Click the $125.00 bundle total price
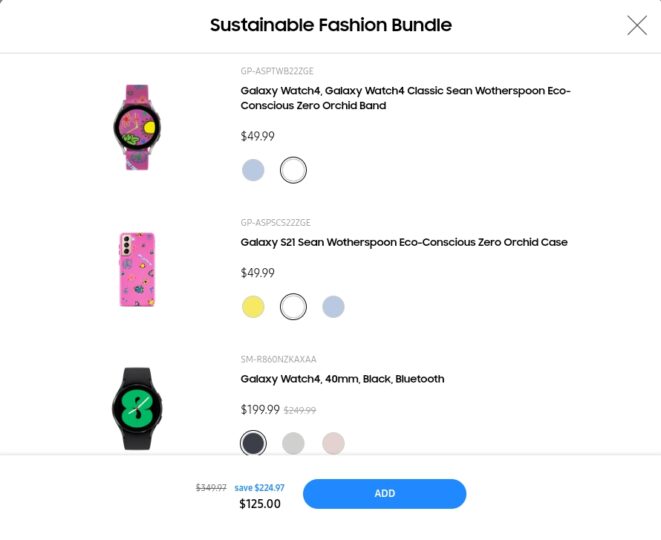Image resolution: width=661 pixels, height=540 pixels. coord(260,504)
